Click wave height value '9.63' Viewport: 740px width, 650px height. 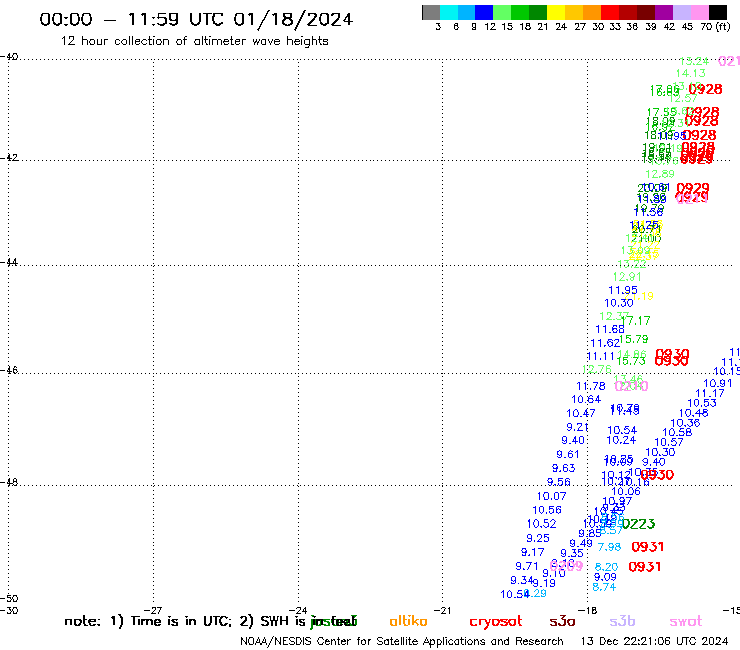click(x=563, y=468)
